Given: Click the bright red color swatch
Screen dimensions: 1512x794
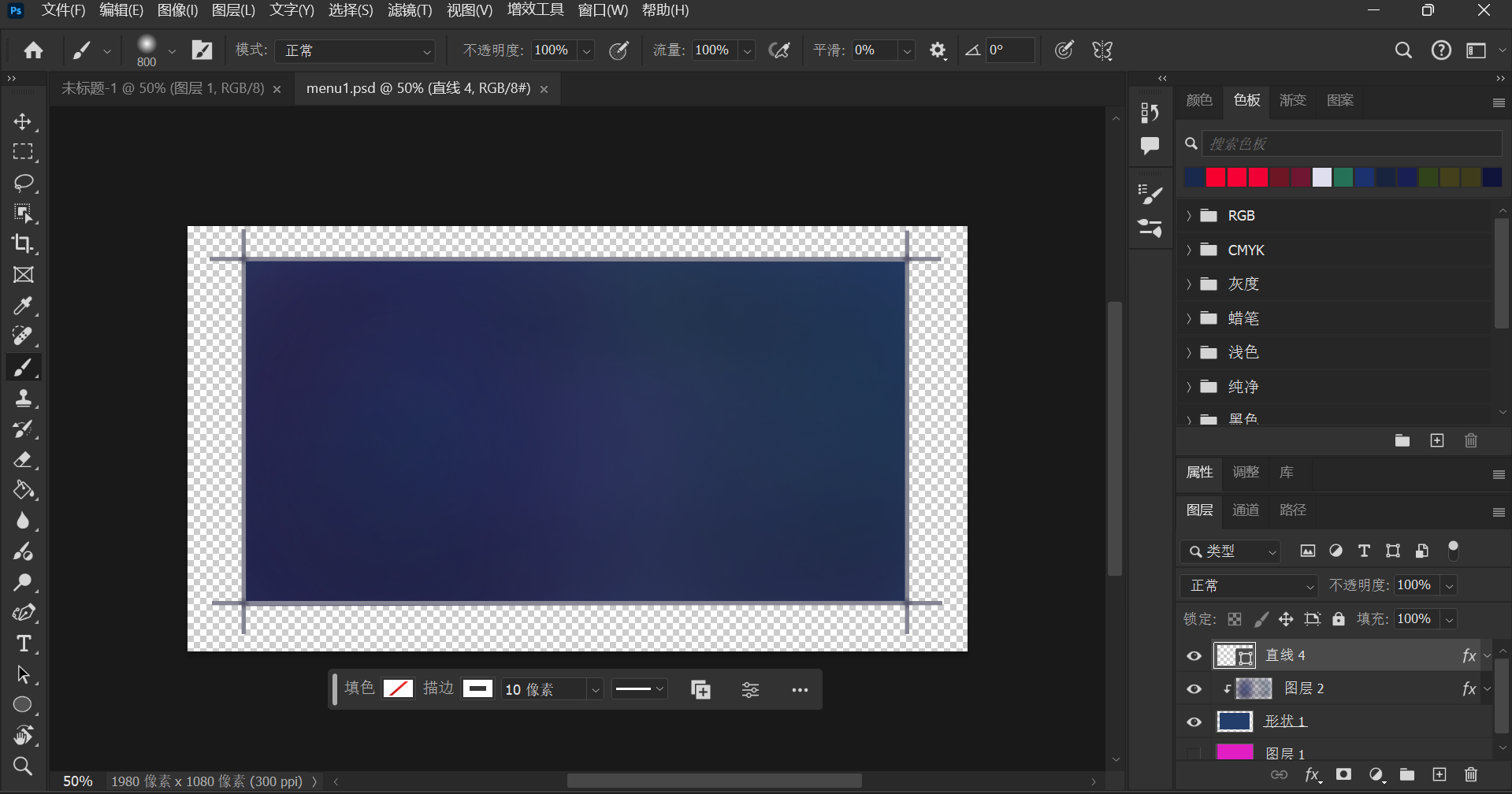Looking at the screenshot, I should point(1216,177).
